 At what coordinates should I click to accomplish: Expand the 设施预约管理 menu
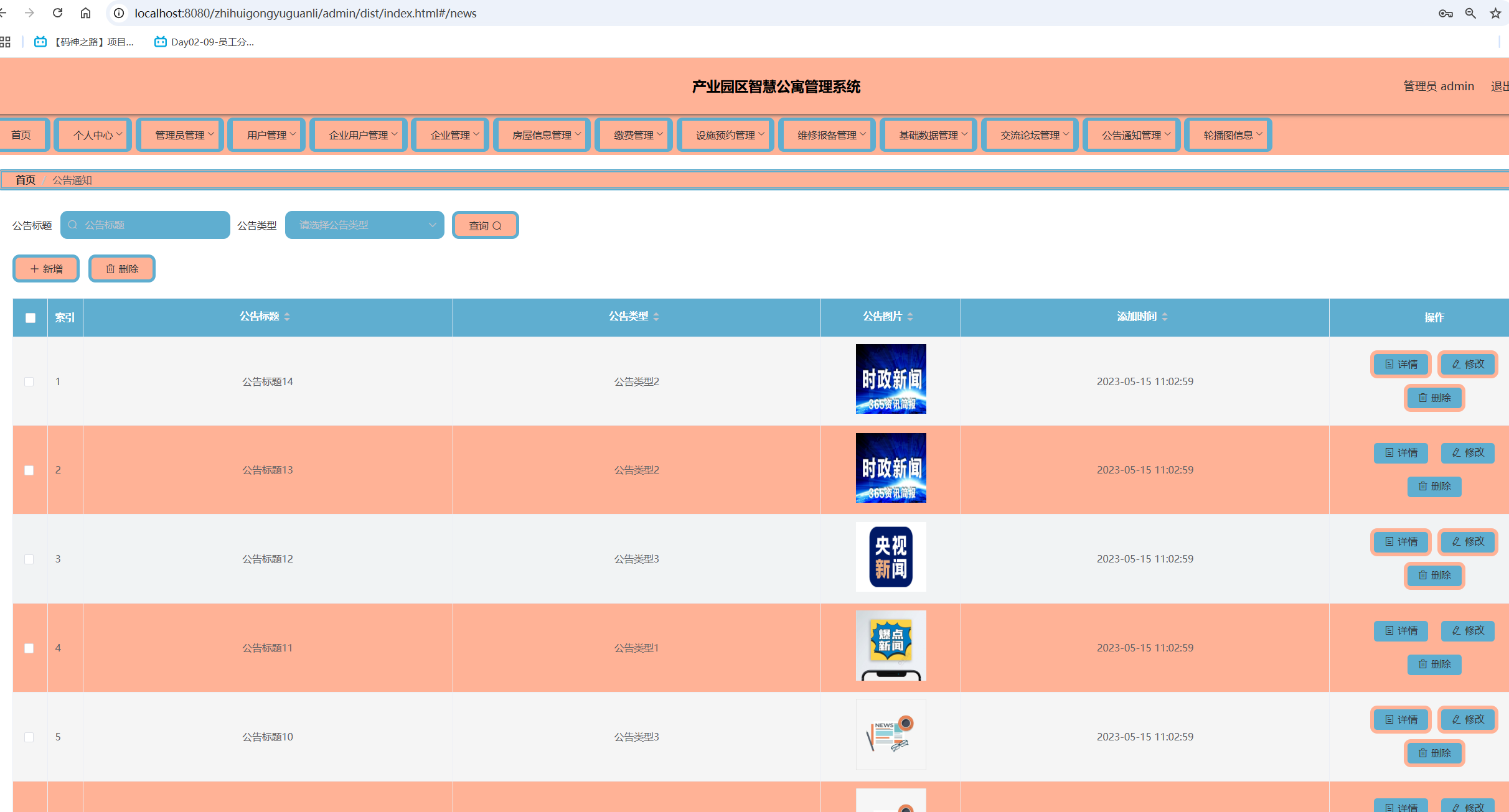tap(725, 135)
